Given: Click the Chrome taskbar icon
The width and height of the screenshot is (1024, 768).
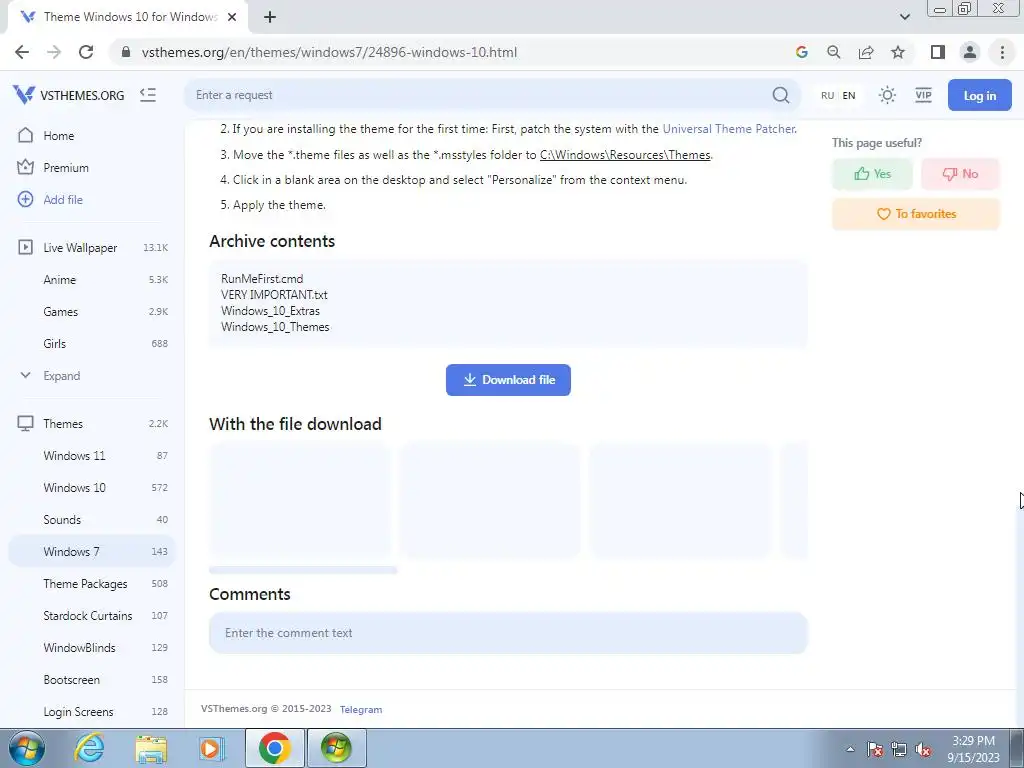Looking at the screenshot, I should (274, 748).
